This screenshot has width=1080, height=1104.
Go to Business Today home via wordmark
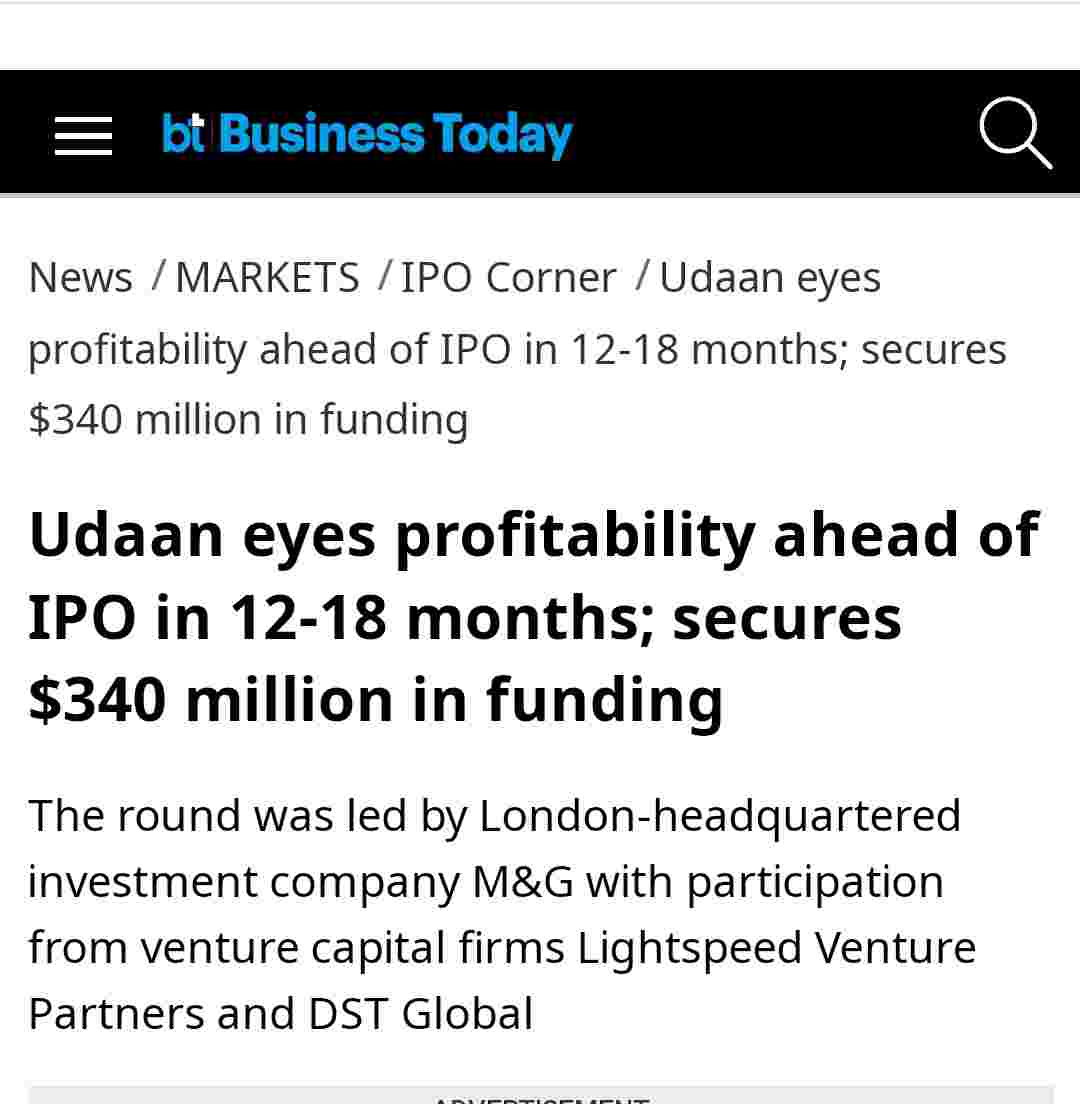[x=396, y=135]
